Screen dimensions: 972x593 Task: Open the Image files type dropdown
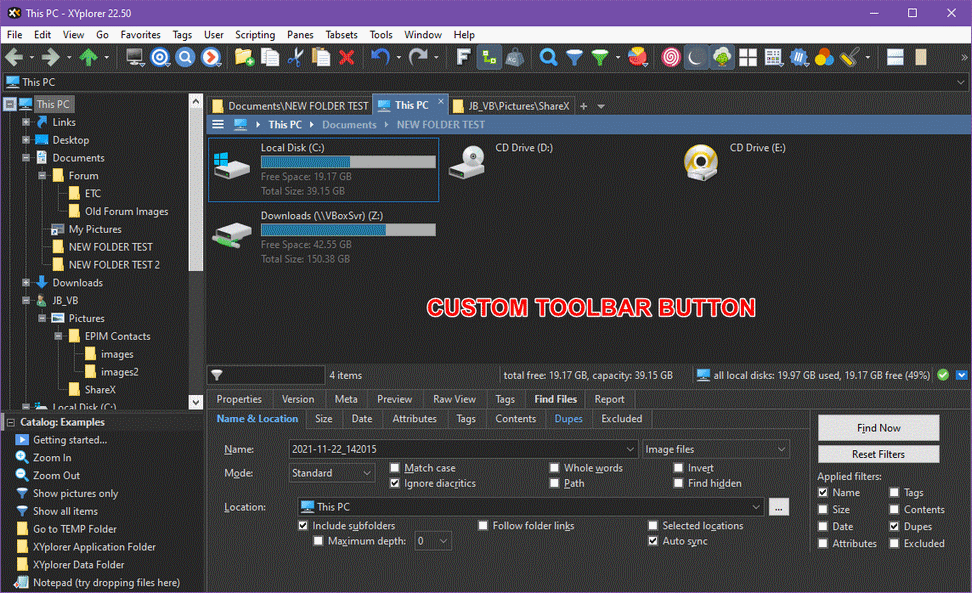[715, 449]
